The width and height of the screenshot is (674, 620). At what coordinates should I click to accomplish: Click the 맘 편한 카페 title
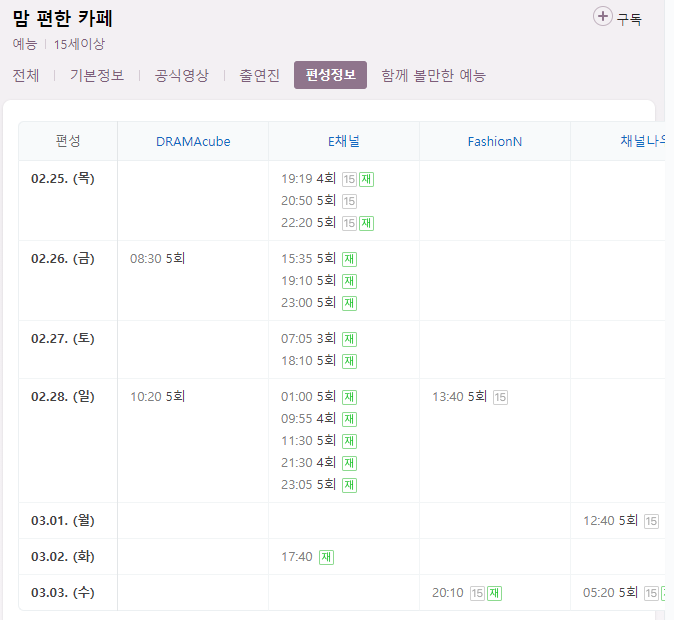pos(63,18)
